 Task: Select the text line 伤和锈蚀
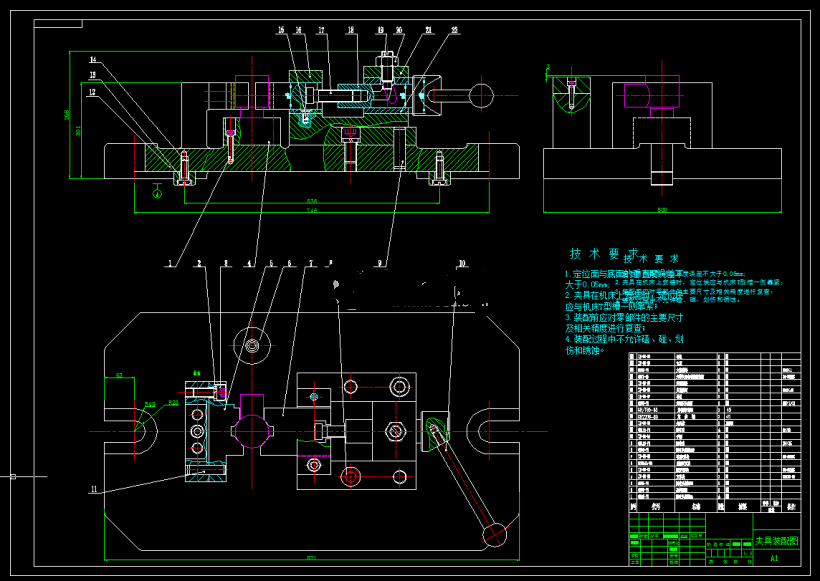(585, 350)
